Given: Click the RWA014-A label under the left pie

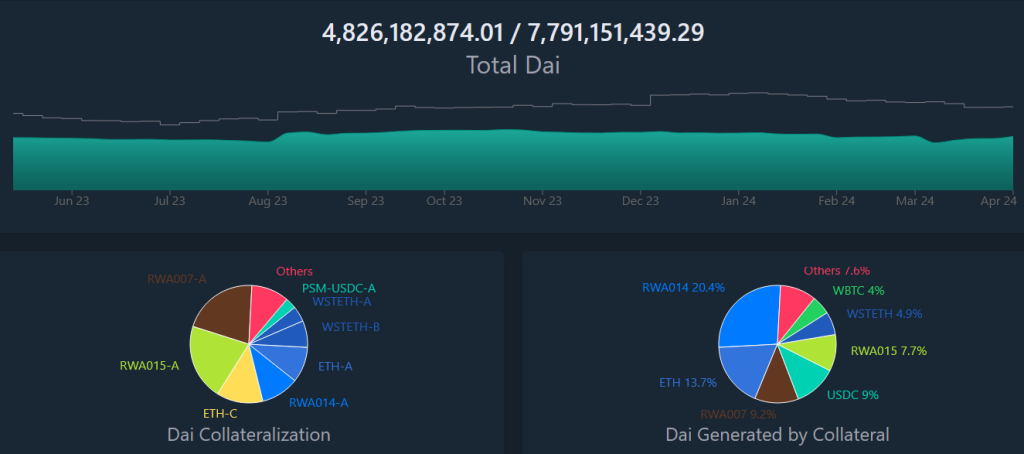Looking at the screenshot, I should coord(319,403).
